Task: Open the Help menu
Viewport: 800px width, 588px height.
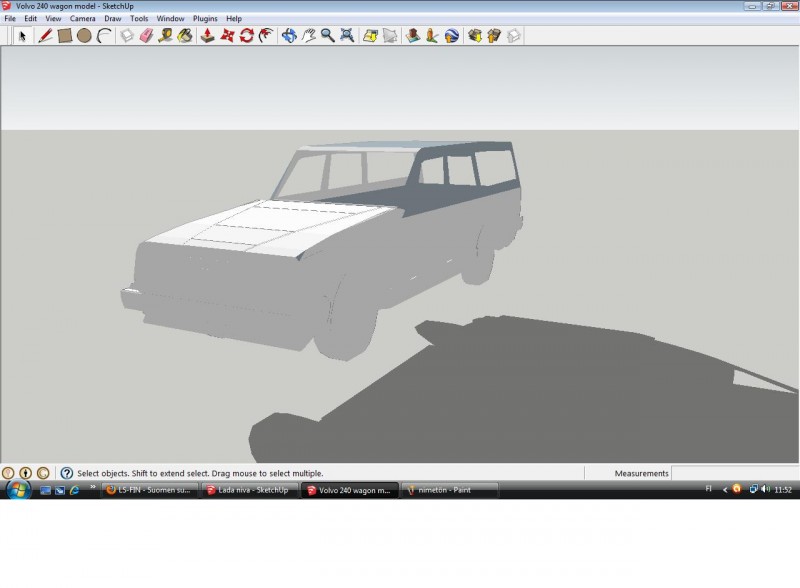Action: tap(234, 18)
